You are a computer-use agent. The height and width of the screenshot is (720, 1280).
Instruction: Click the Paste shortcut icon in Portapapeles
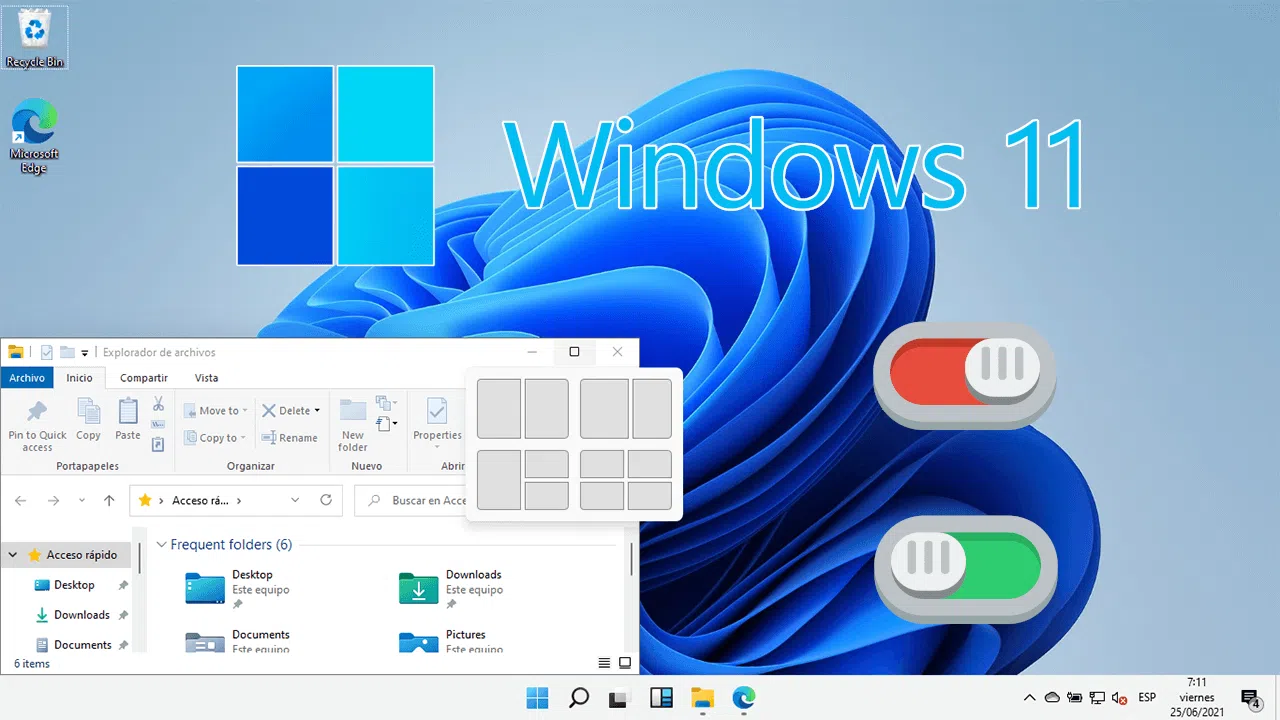(x=158, y=444)
